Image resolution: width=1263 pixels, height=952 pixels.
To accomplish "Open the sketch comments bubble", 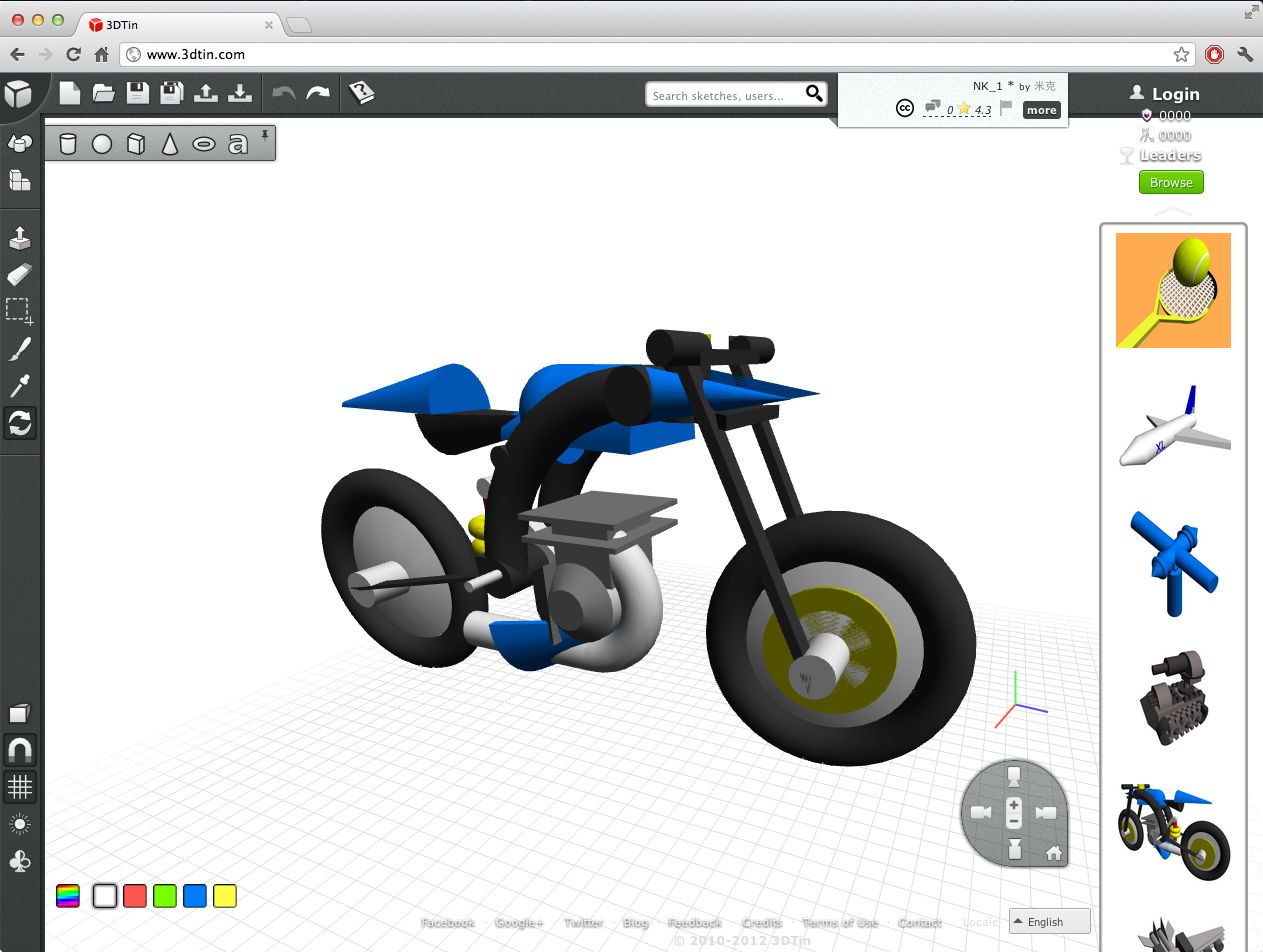I will 933,108.
